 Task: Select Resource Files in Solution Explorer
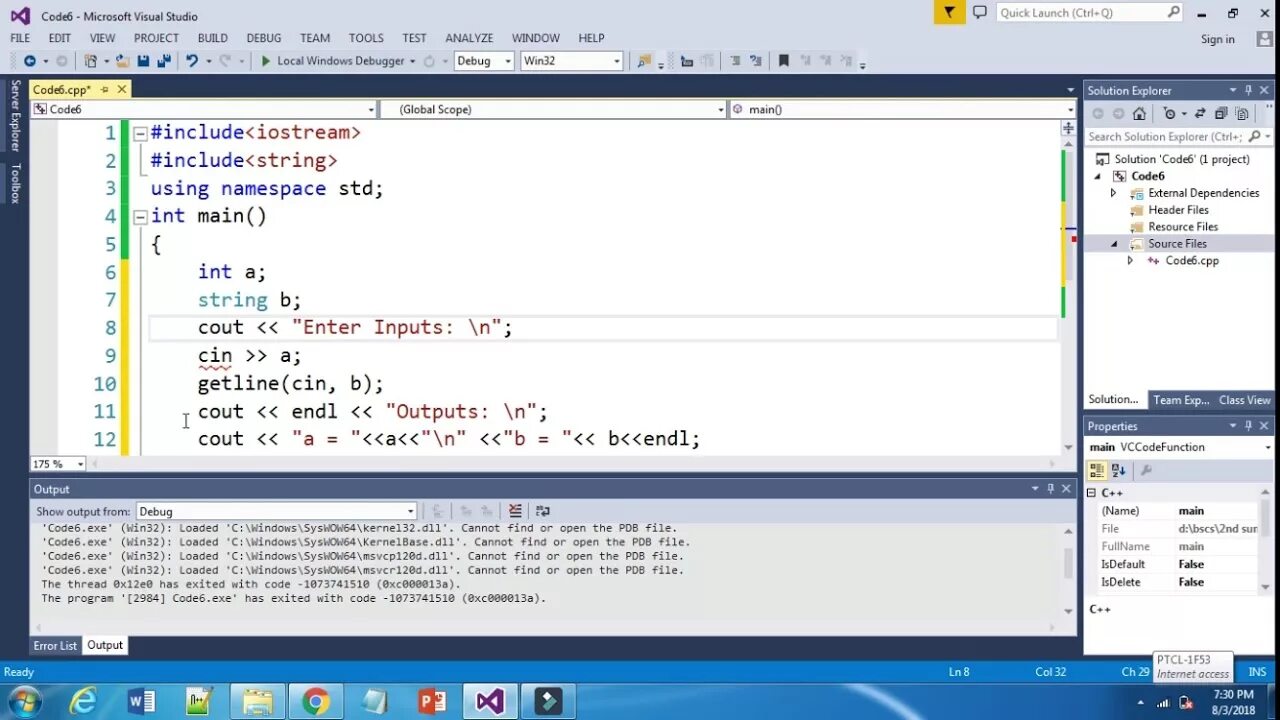1182,227
